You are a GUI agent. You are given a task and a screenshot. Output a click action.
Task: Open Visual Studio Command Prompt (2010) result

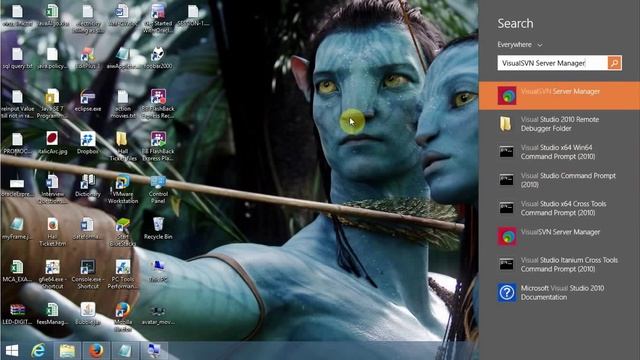tap(559, 180)
